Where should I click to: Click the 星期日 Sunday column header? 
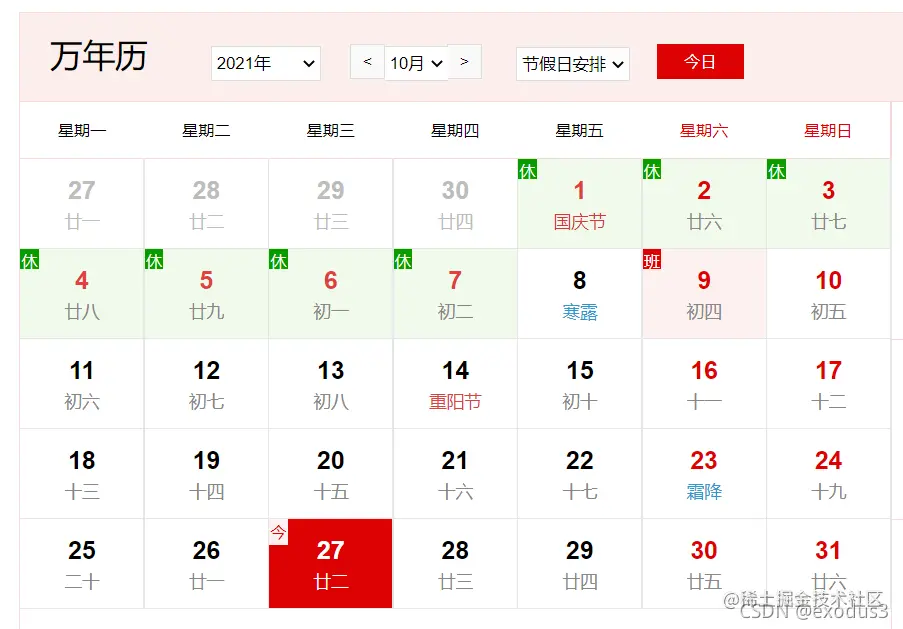828,130
